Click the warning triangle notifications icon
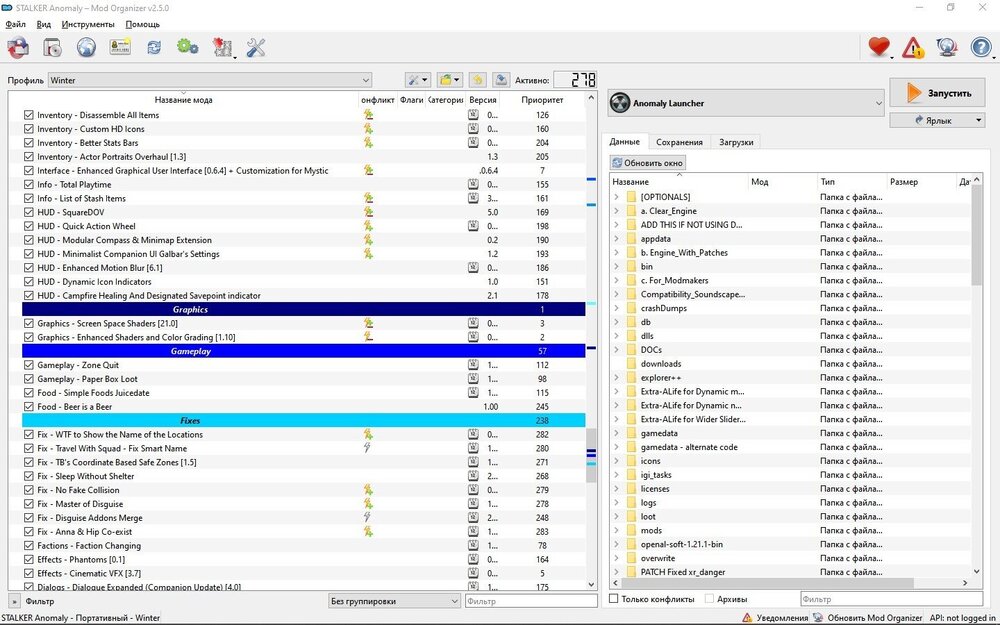This screenshot has height=625, width=1000. tap(912, 47)
